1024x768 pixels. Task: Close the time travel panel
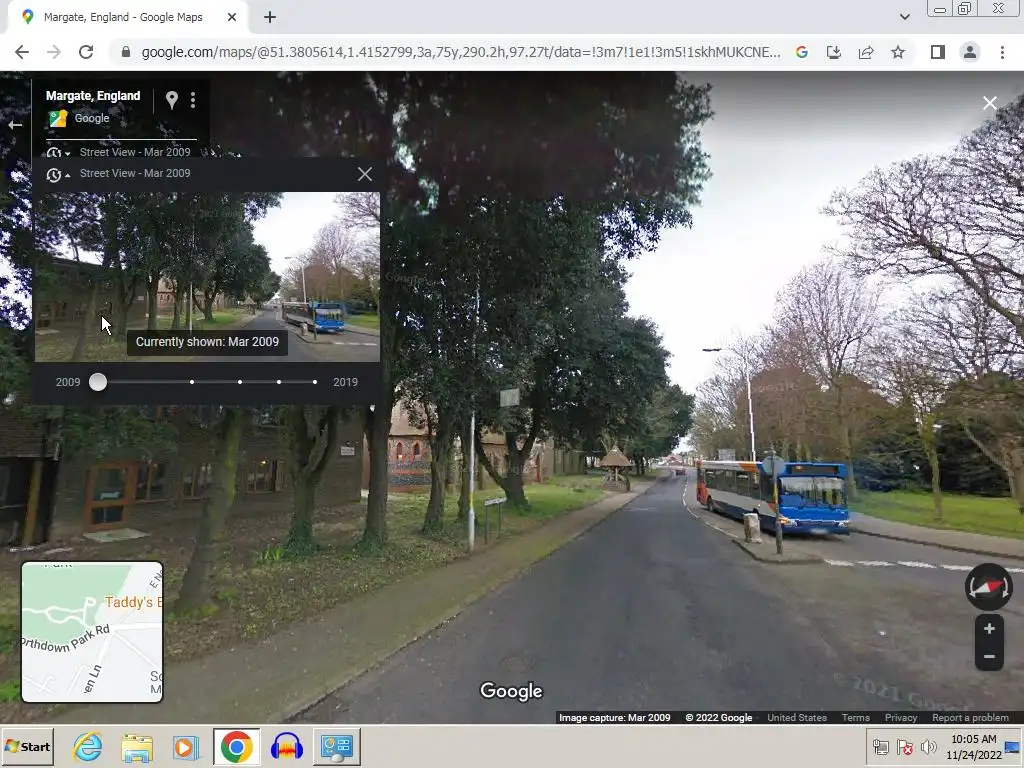(365, 174)
